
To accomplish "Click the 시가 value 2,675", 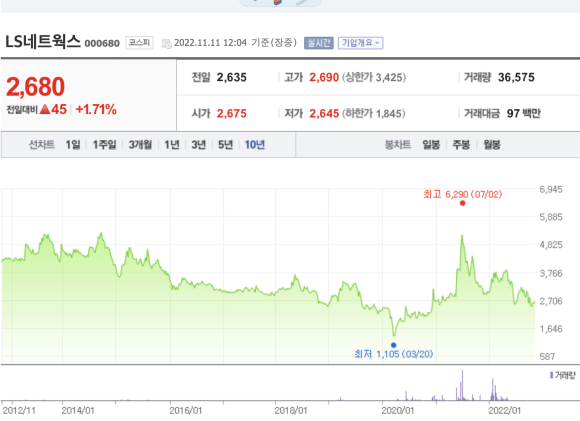I will point(232,114).
